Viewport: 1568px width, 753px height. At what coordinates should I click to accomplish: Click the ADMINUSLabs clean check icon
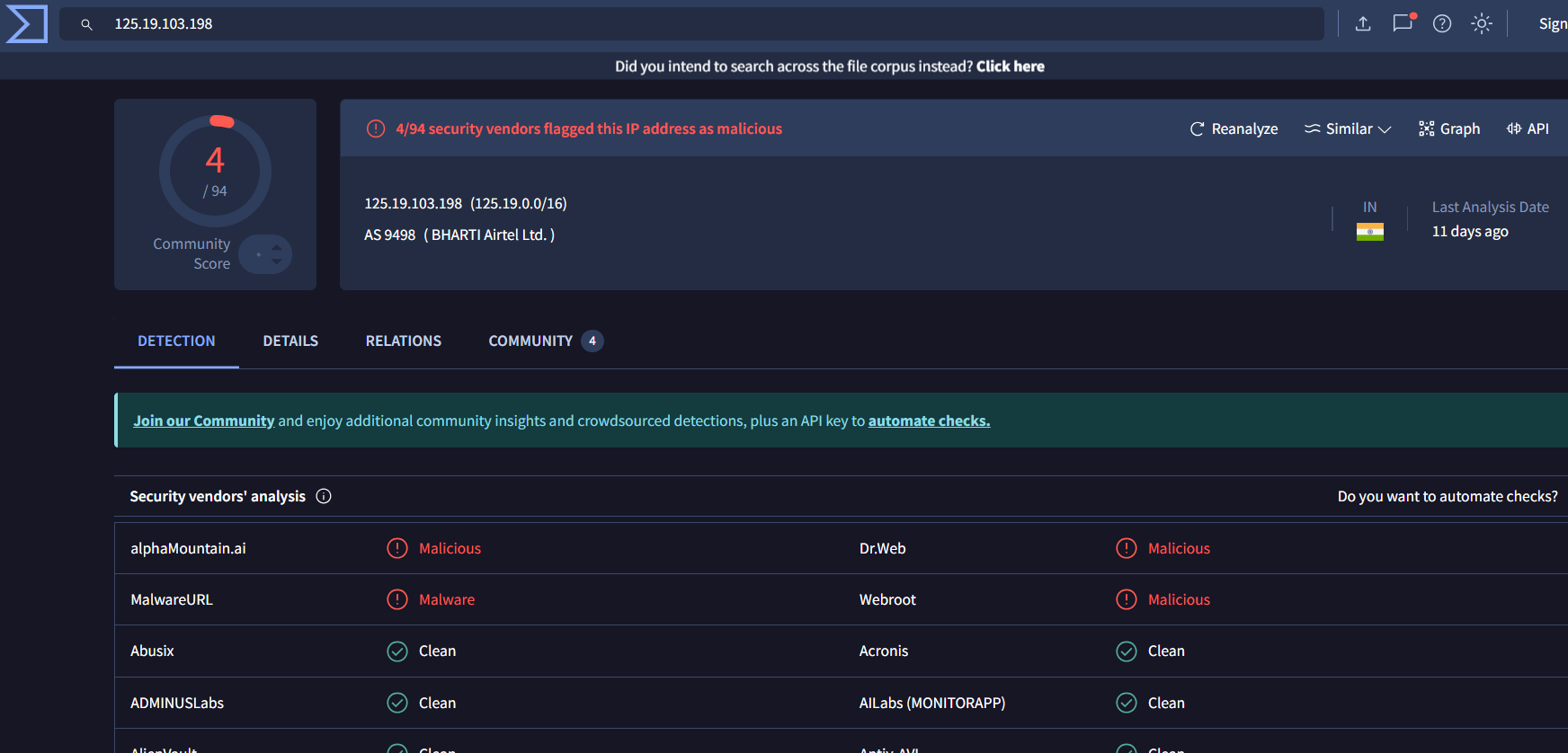coord(397,703)
